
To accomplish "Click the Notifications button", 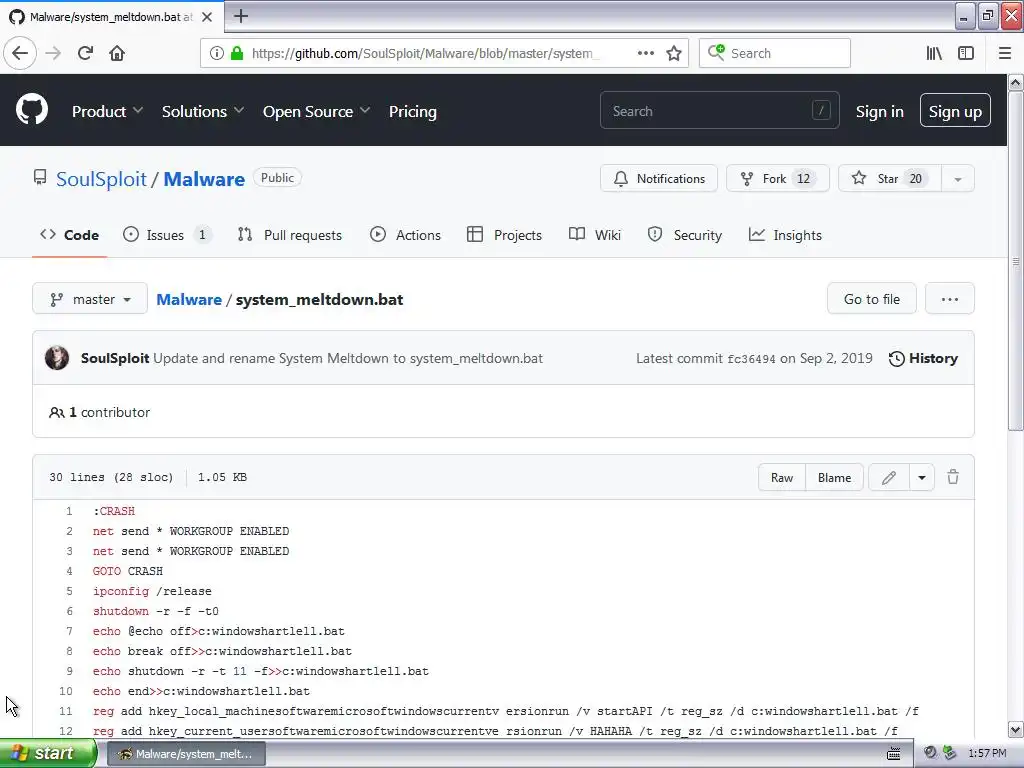I will tap(659, 178).
